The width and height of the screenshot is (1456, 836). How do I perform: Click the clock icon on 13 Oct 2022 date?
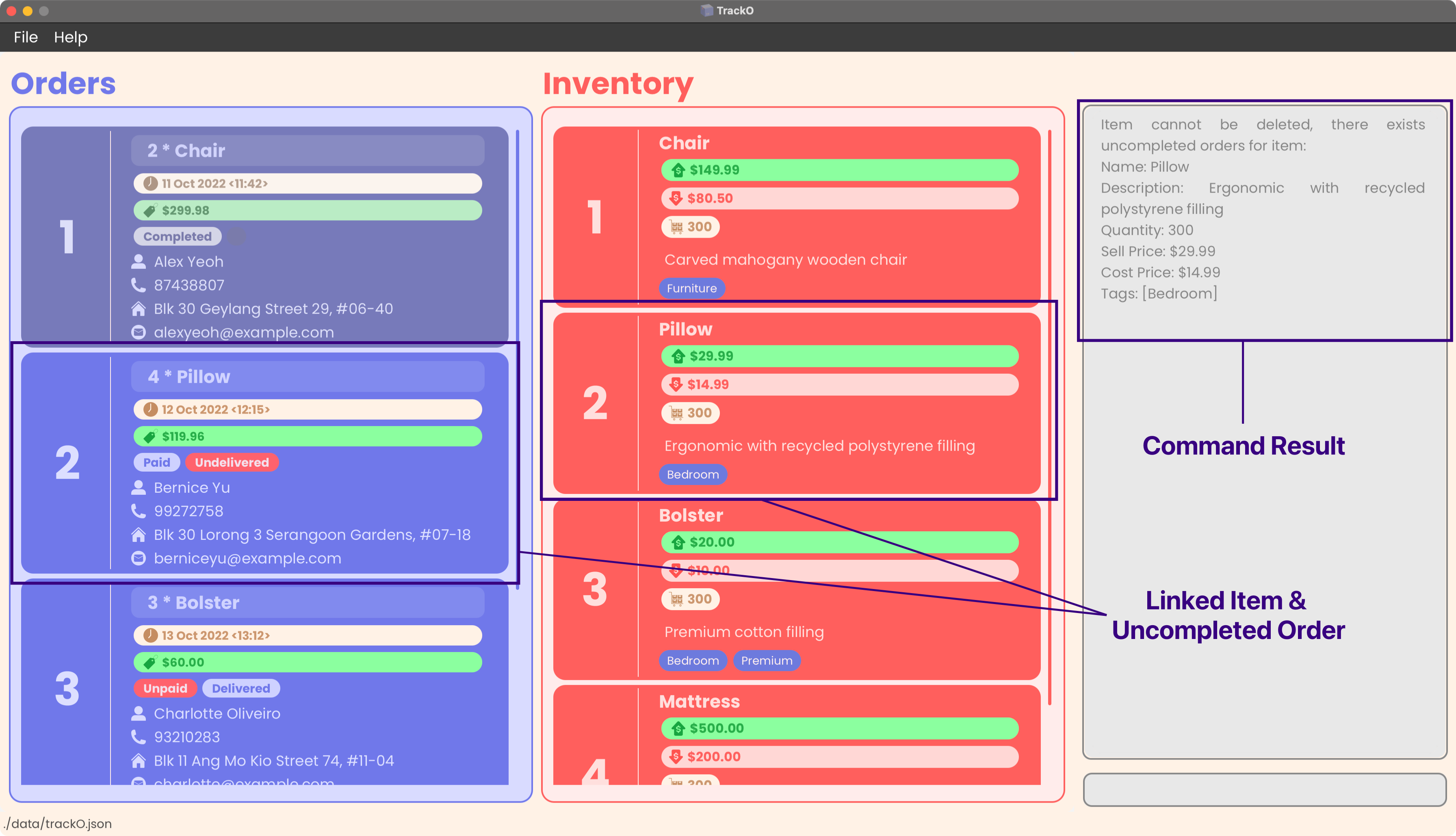pyautogui.click(x=150, y=635)
